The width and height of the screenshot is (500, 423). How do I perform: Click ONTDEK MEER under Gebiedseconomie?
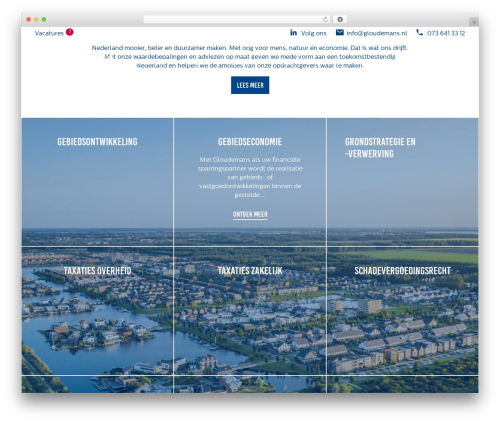pos(250,214)
